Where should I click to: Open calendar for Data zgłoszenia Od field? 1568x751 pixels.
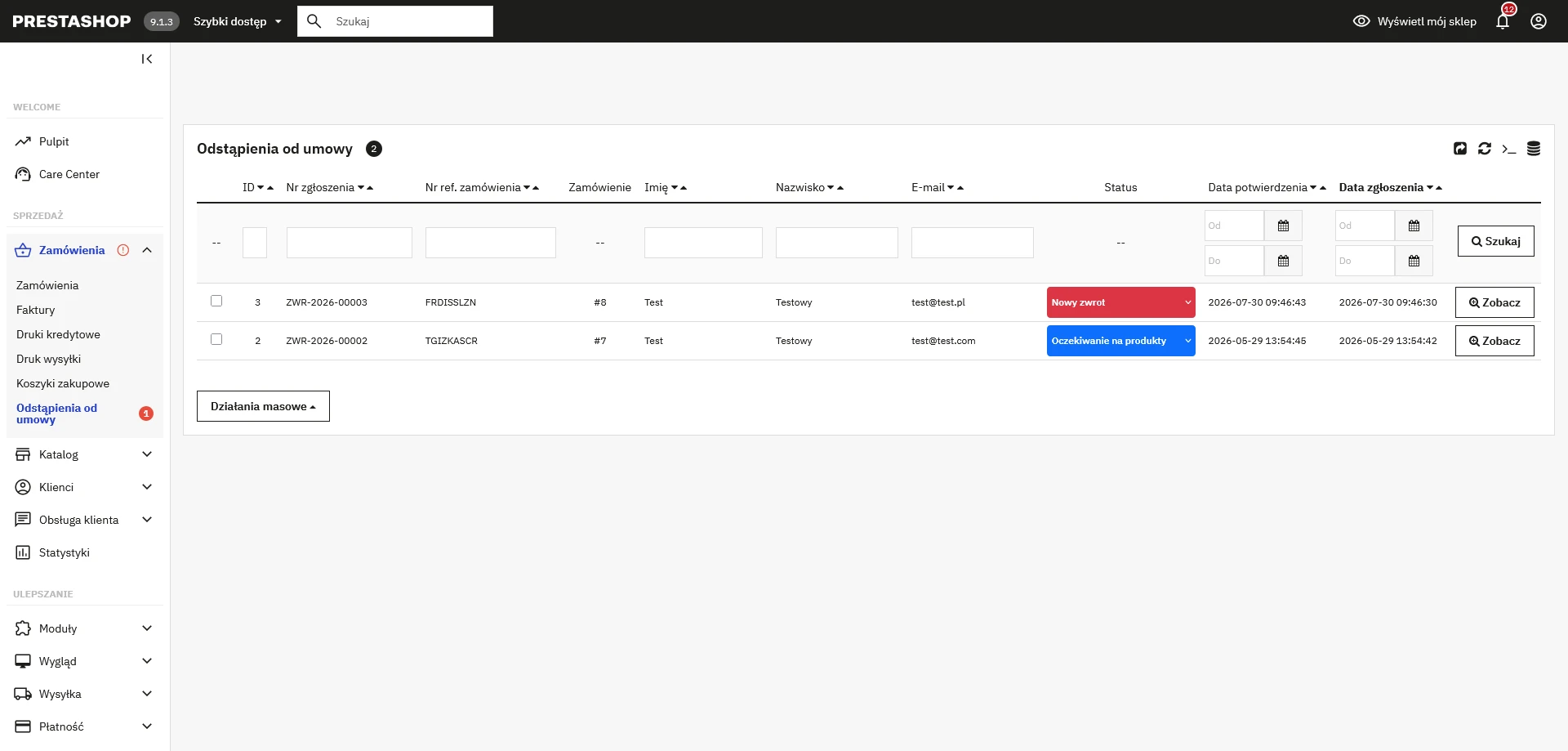pyautogui.click(x=1414, y=226)
